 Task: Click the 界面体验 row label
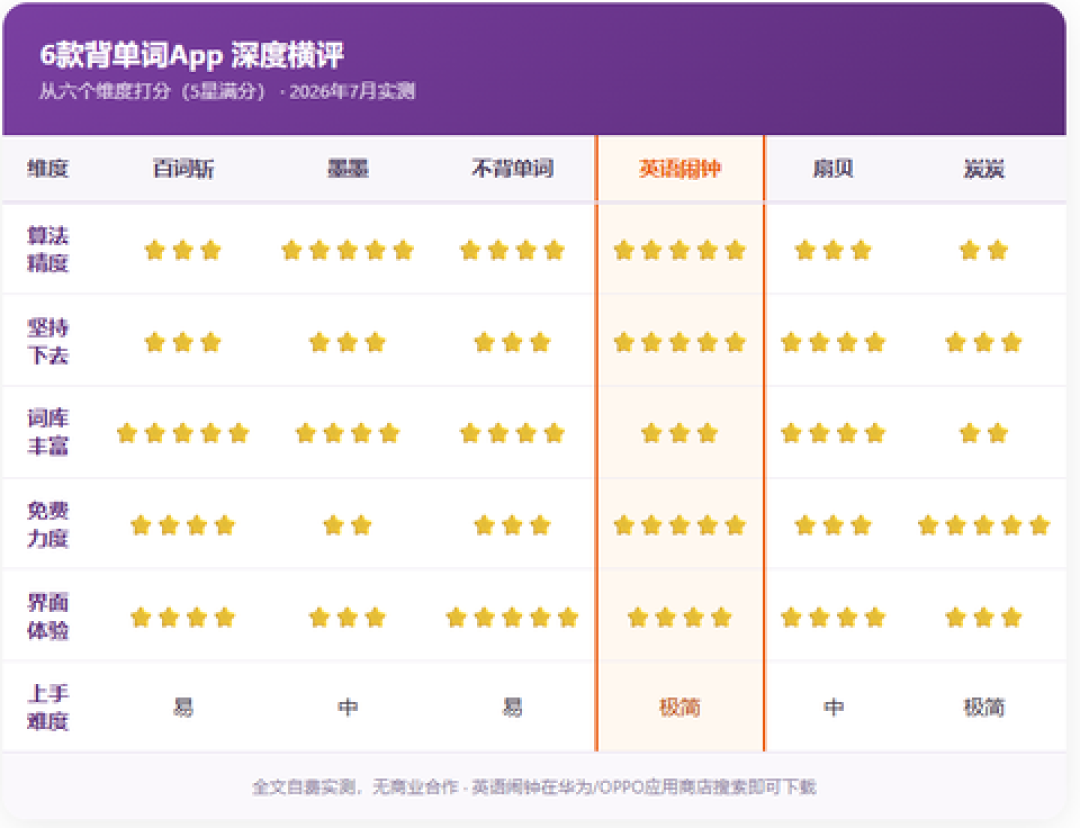pyautogui.click(x=48, y=616)
